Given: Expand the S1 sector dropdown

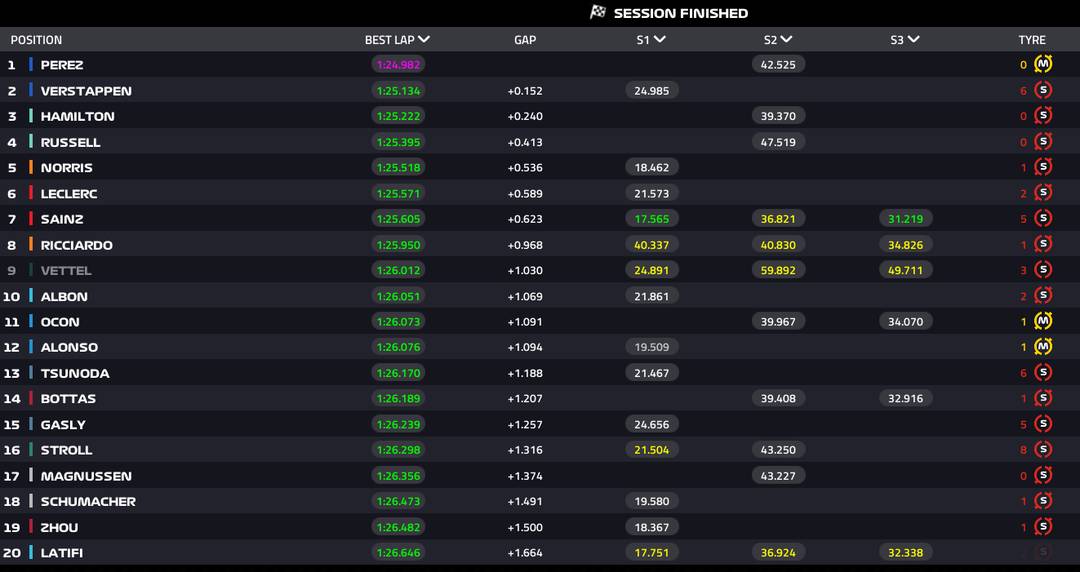Looking at the screenshot, I should (x=660, y=40).
